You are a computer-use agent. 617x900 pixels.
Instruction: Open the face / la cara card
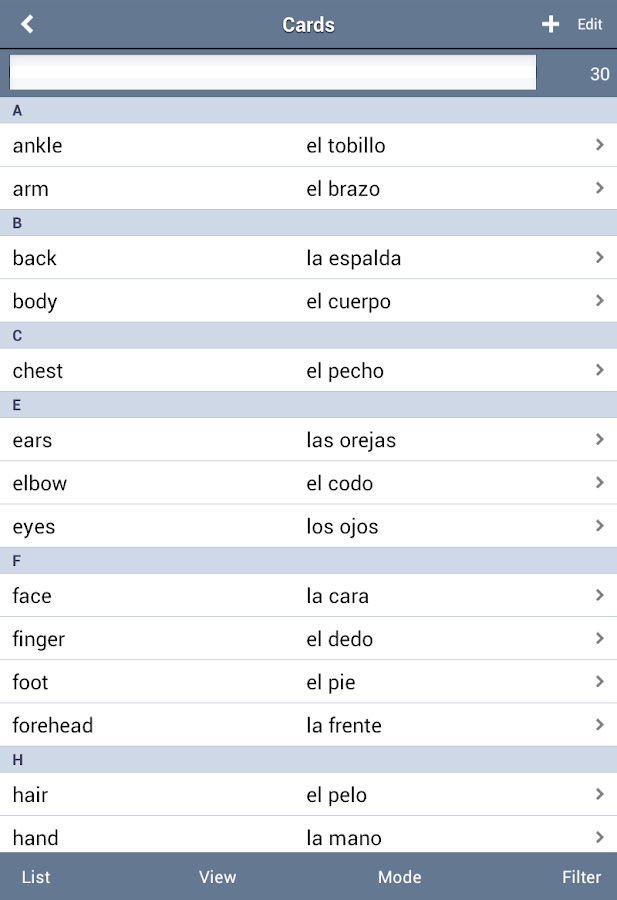tap(308, 596)
